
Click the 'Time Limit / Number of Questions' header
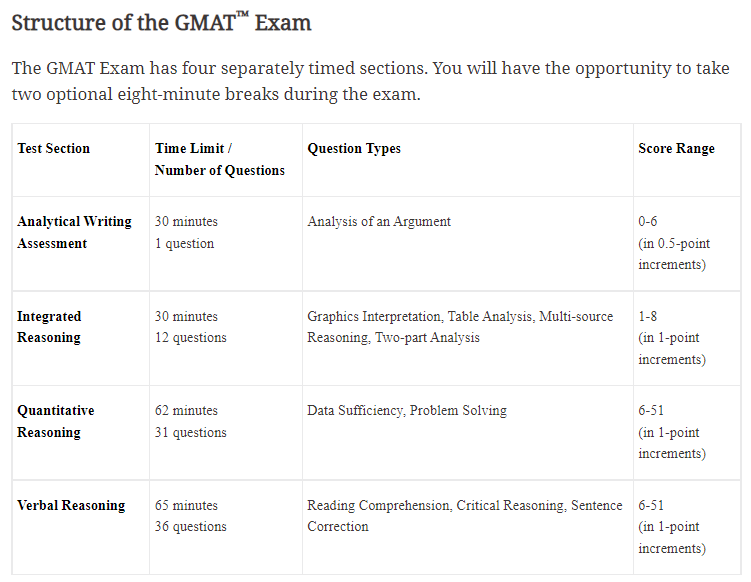click(x=220, y=159)
